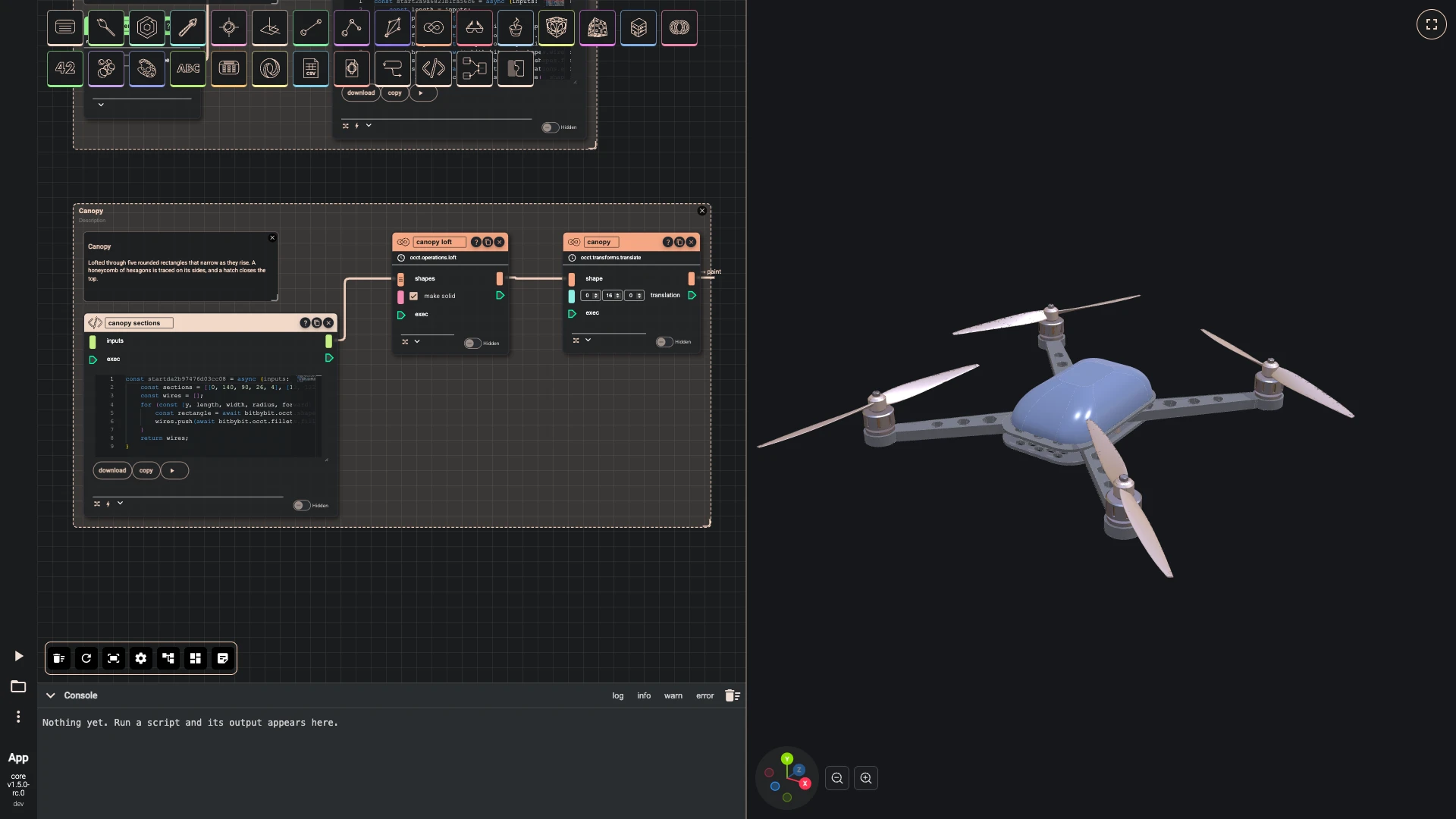This screenshot has height=819, width=1456.
Task: Click the help icon on canopy loft node
Action: coord(475,242)
